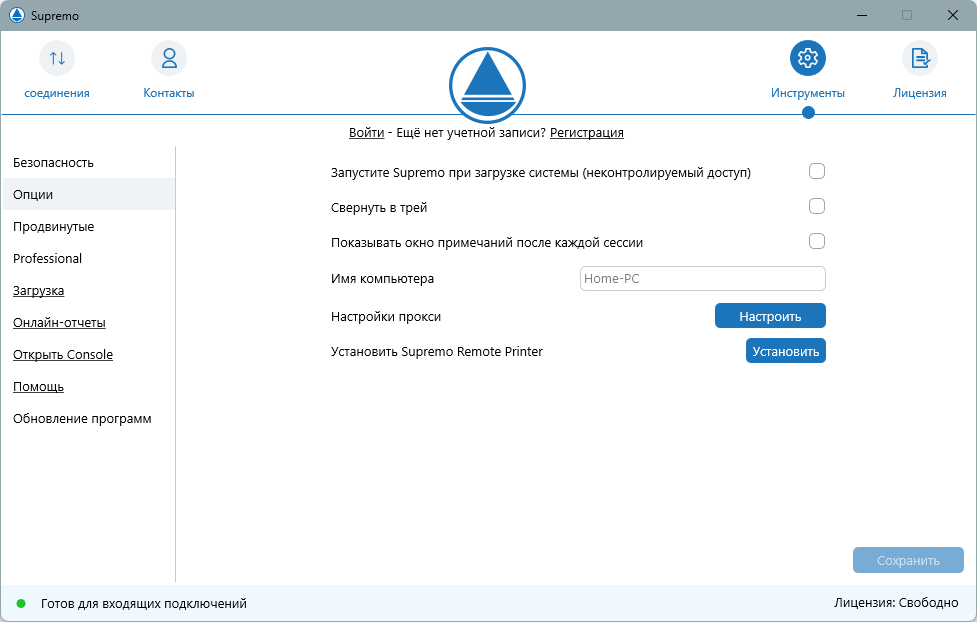This screenshot has height=622, width=977.
Task: Open the Professional settings section
Action: pos(88,259)
